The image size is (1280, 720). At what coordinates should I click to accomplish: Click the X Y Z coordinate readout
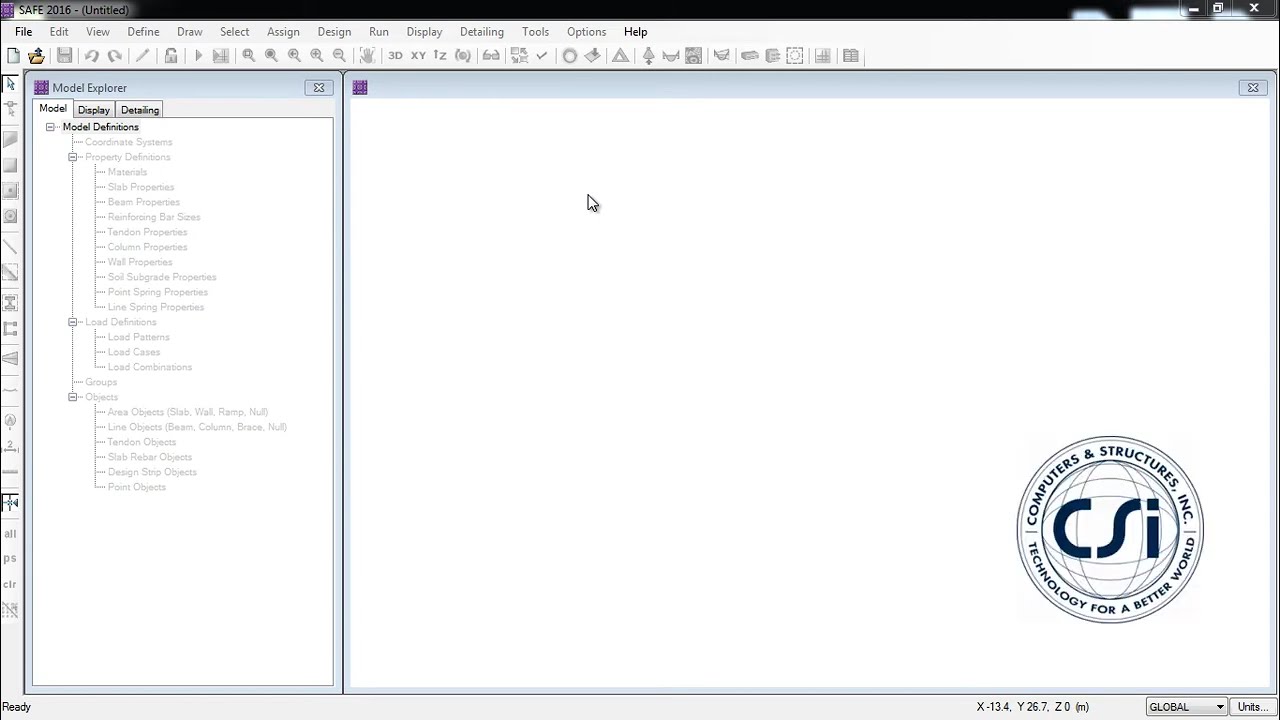click(1033, 707)
